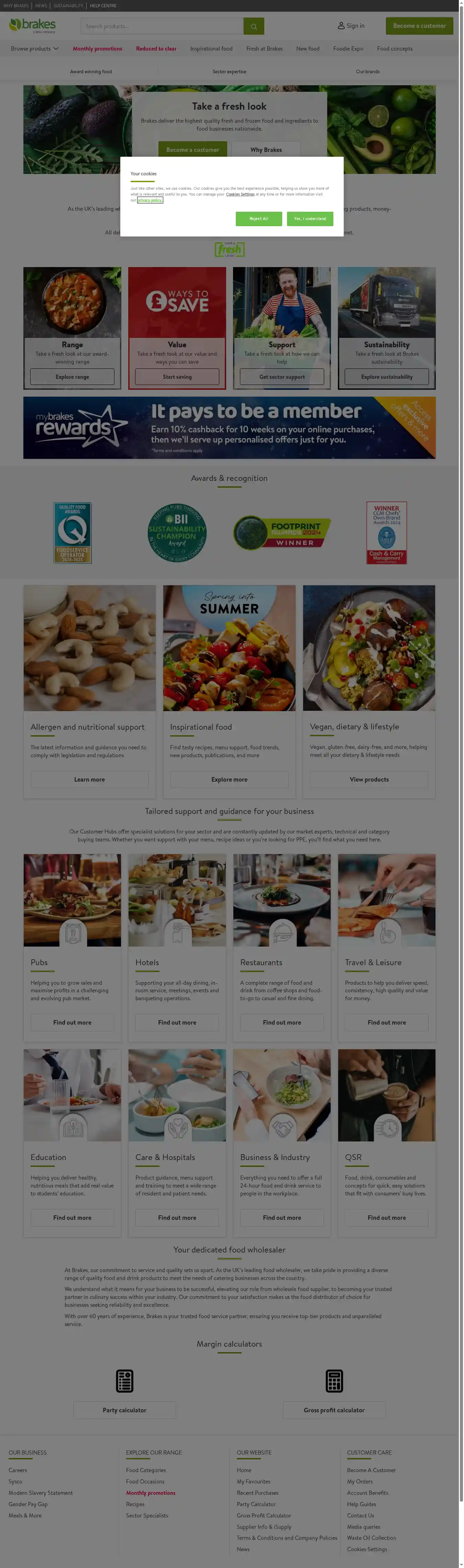The image size is (464, 1568).
Task: Click the Sign in user icon
Action: coord(341,26)
